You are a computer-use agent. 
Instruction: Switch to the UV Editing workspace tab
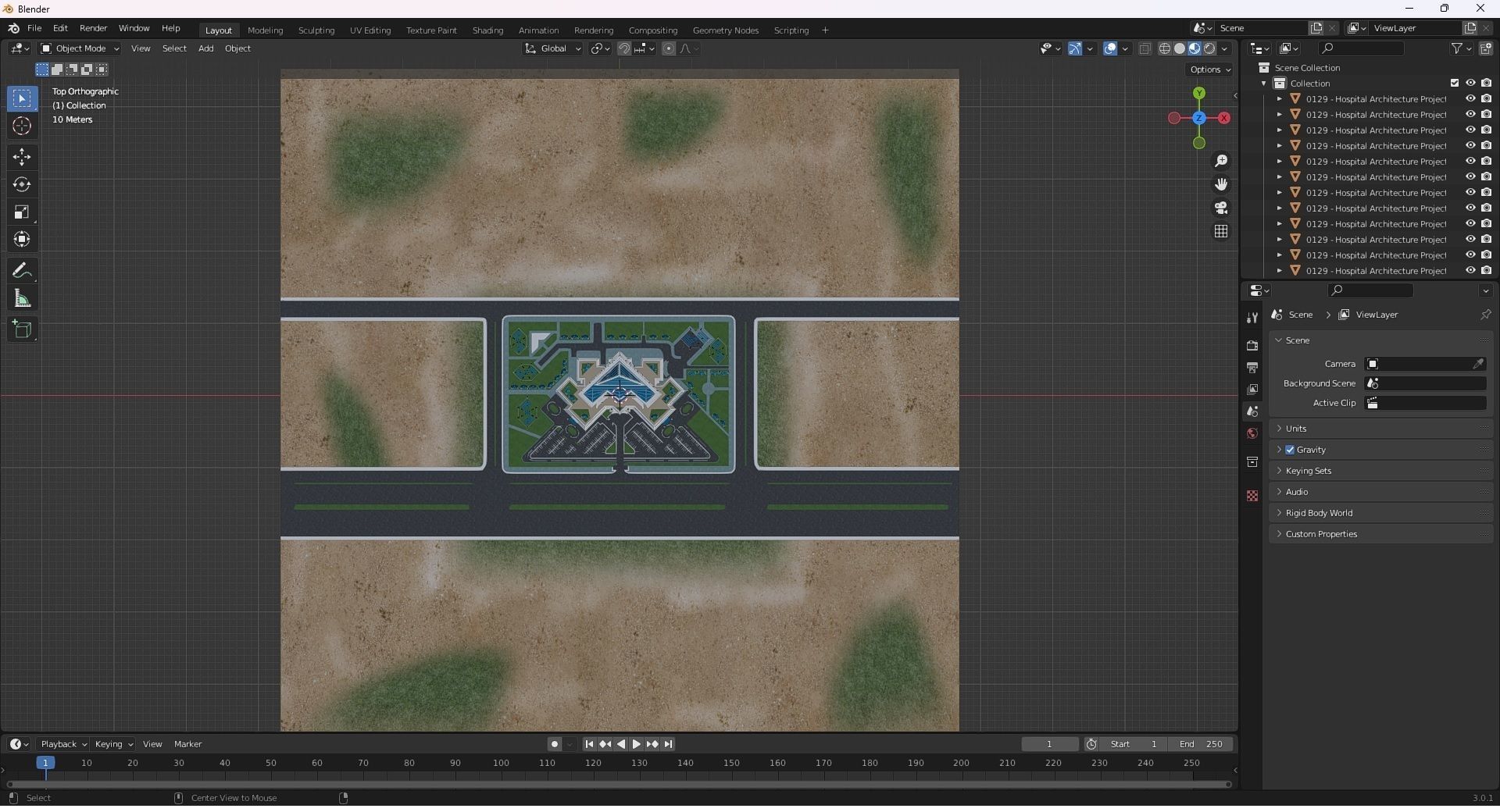[x=370, y=30]
